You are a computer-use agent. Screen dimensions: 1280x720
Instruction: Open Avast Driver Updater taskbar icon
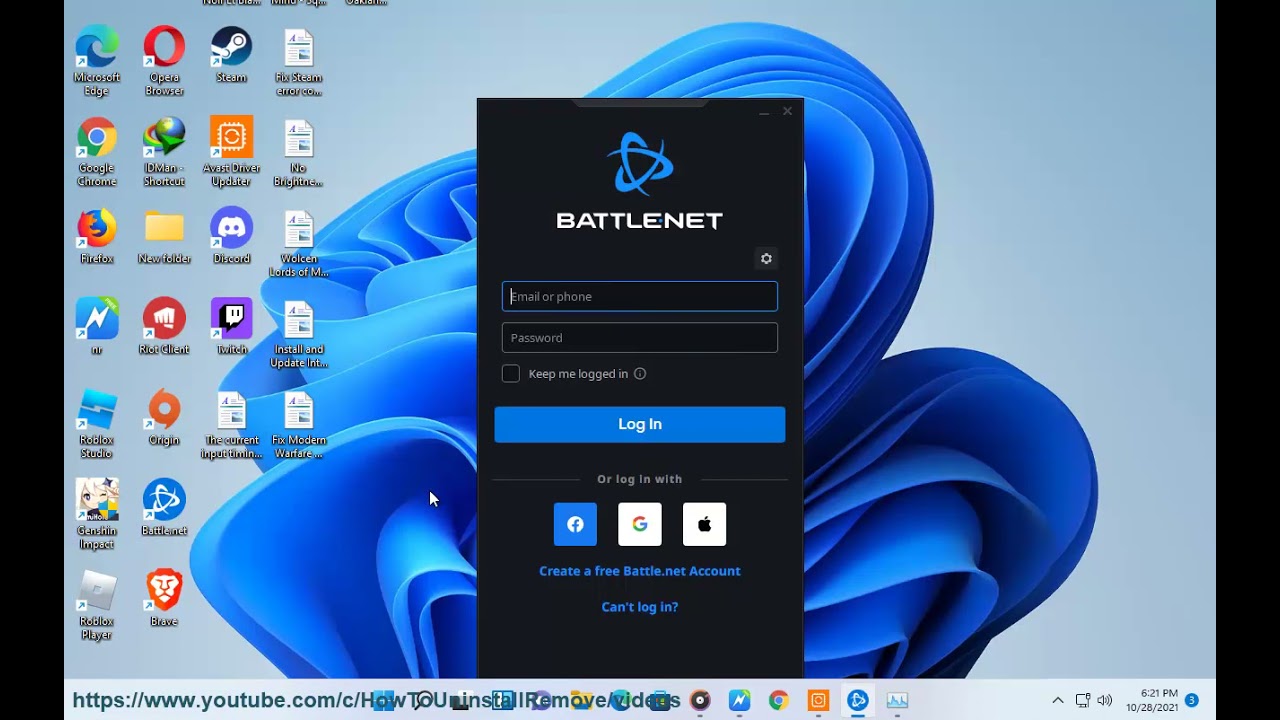[818, 701]
